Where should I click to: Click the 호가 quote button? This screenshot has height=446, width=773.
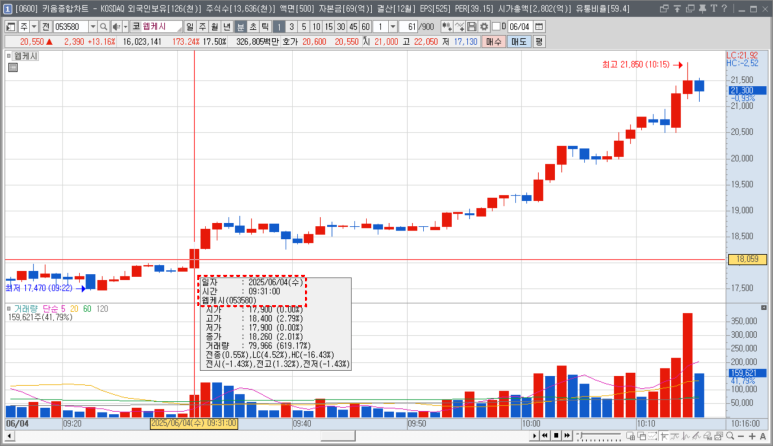[290, 42]
